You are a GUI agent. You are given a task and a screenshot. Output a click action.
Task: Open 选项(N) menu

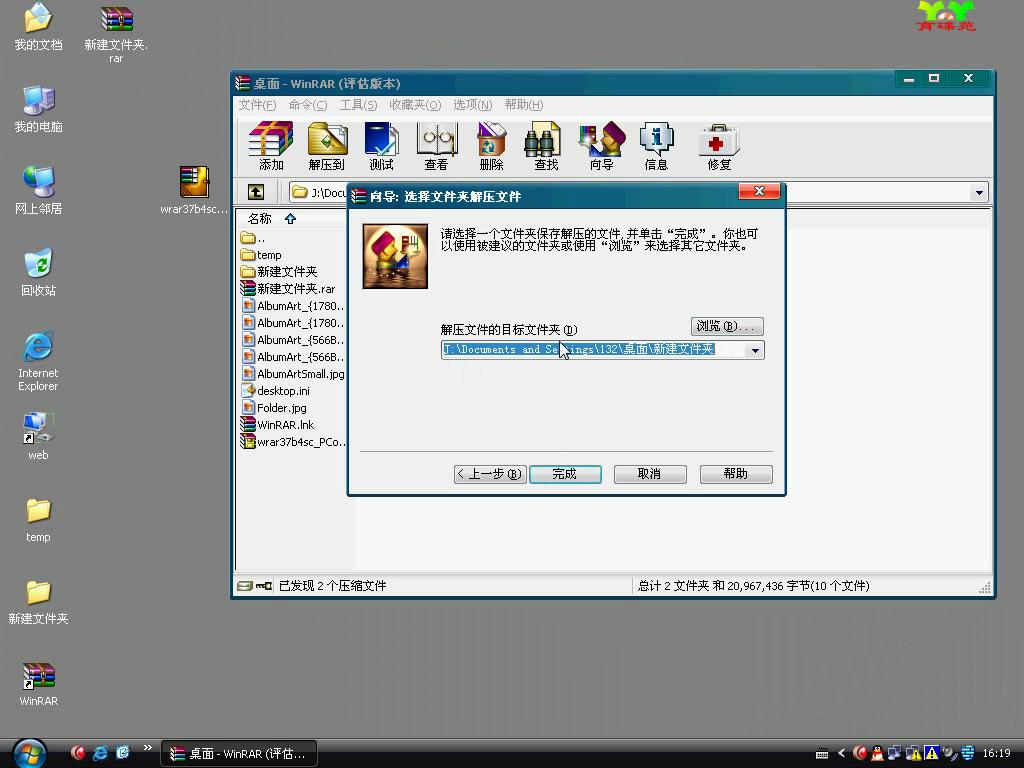coord(472,105)
